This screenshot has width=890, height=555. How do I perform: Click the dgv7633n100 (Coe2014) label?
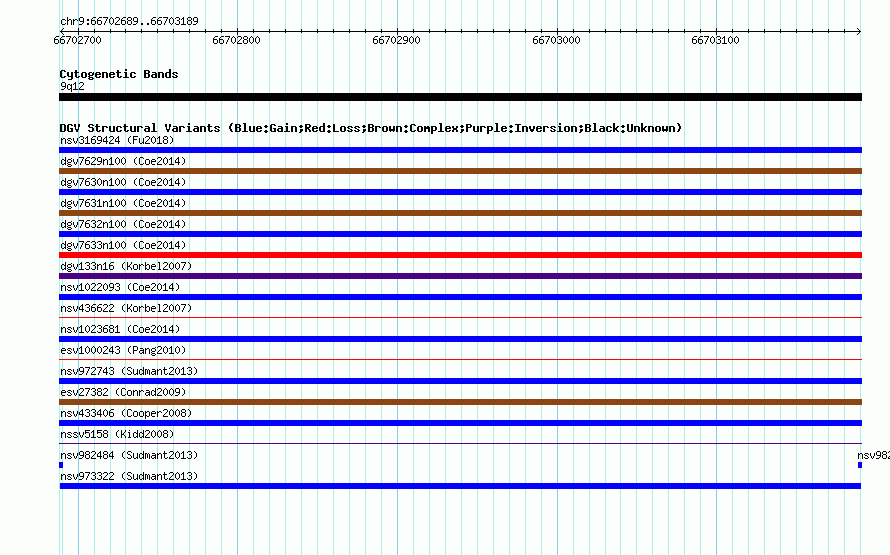tap(123, 245)
